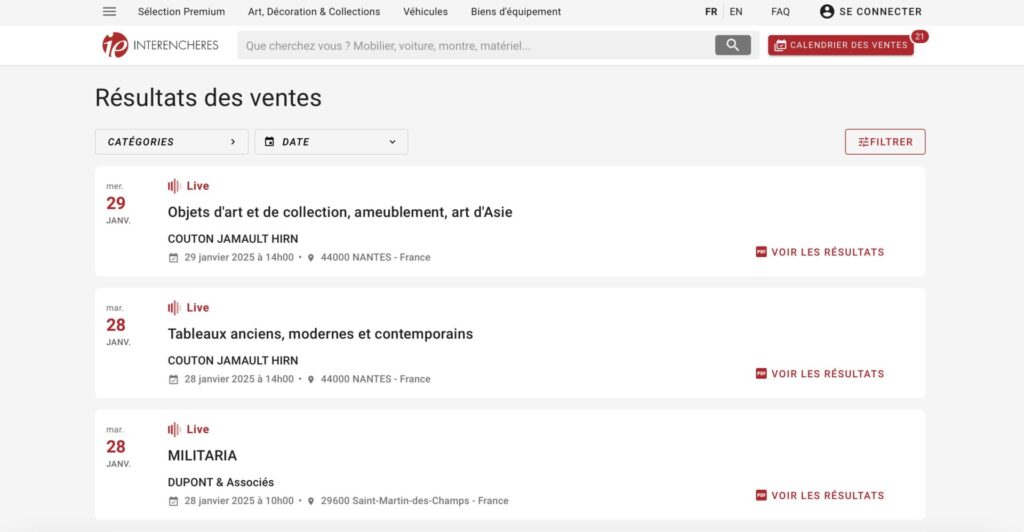Expand the Catégories selector

tap(171, 142)
